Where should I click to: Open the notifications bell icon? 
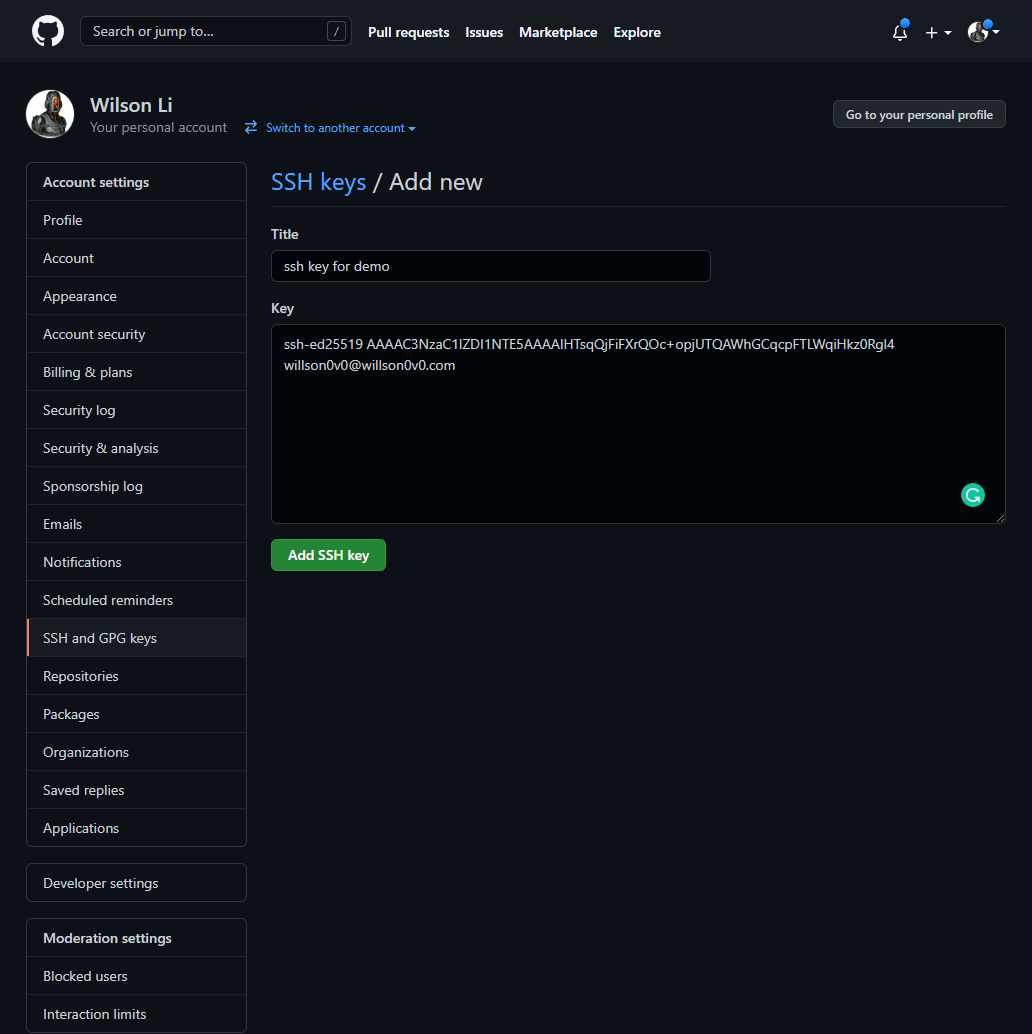(x=899, y=32)
